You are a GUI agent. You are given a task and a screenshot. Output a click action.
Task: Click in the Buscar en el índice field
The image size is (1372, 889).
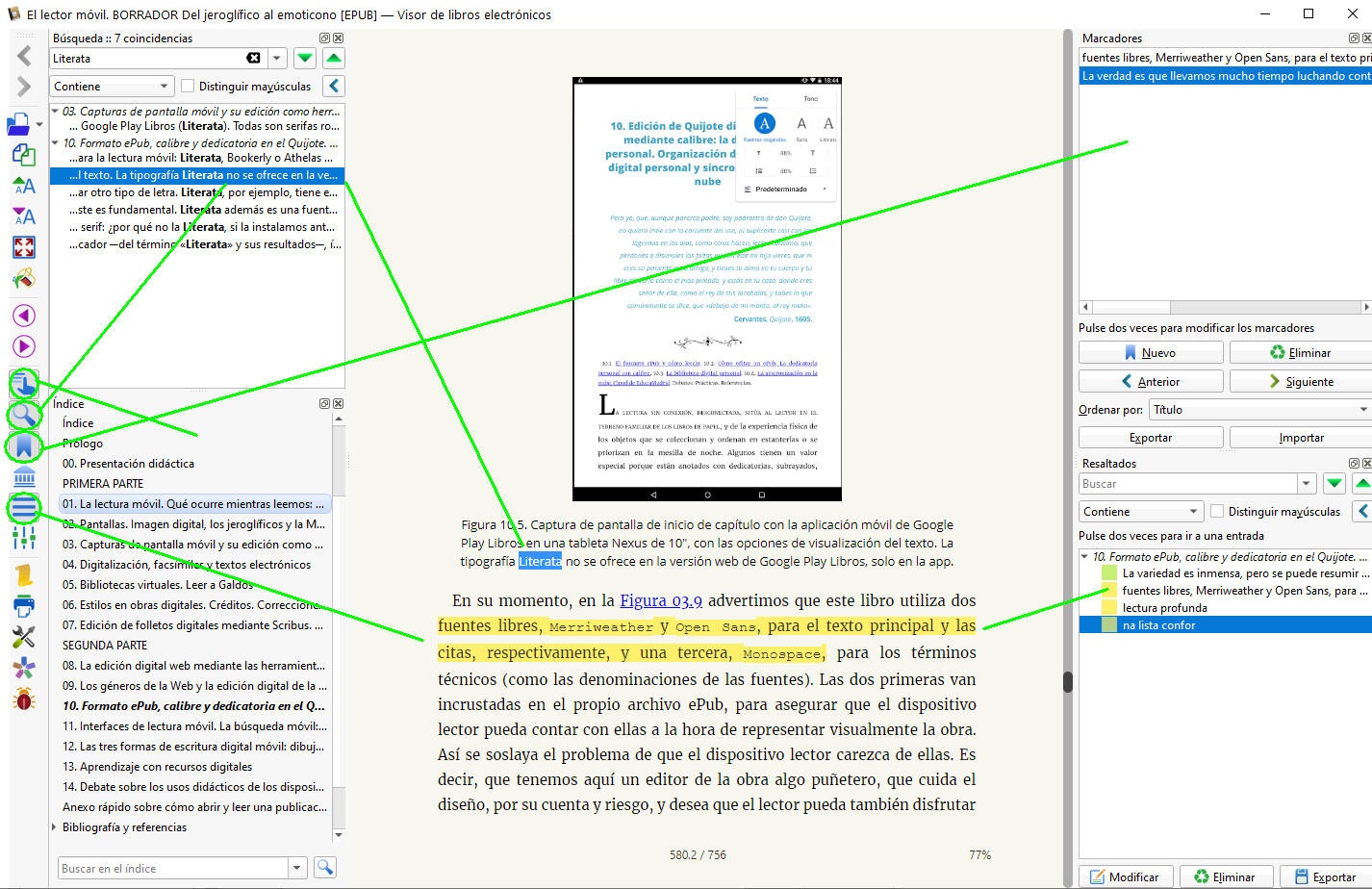173,868
